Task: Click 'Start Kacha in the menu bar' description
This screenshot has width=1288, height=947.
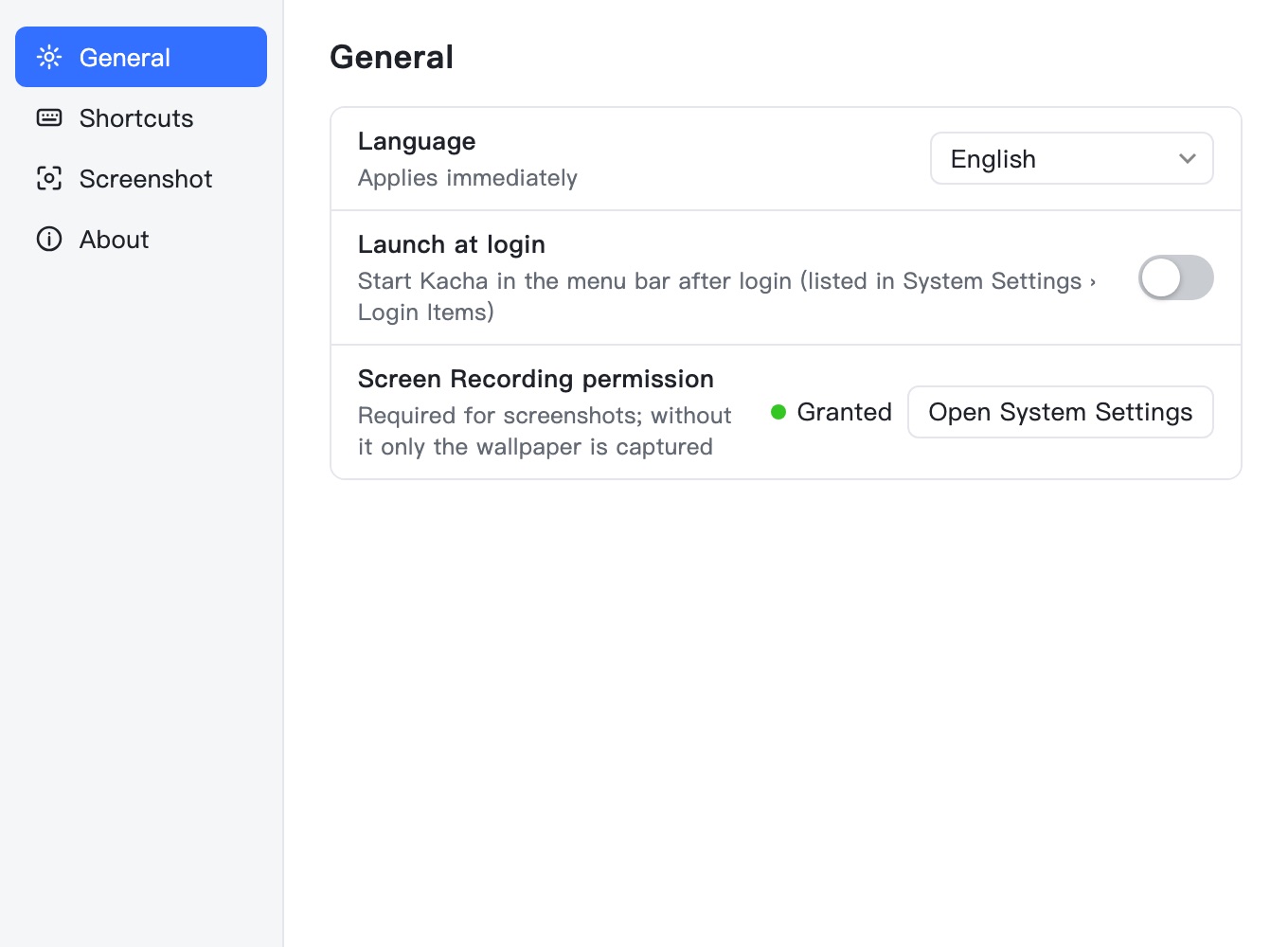Action: (x=726, y=296)
